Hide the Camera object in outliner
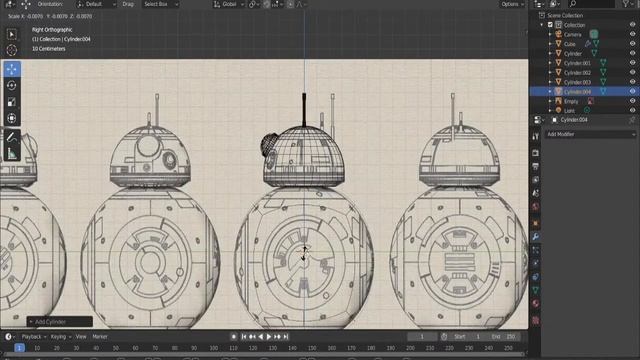640x360 pixels. coord(632,34)
